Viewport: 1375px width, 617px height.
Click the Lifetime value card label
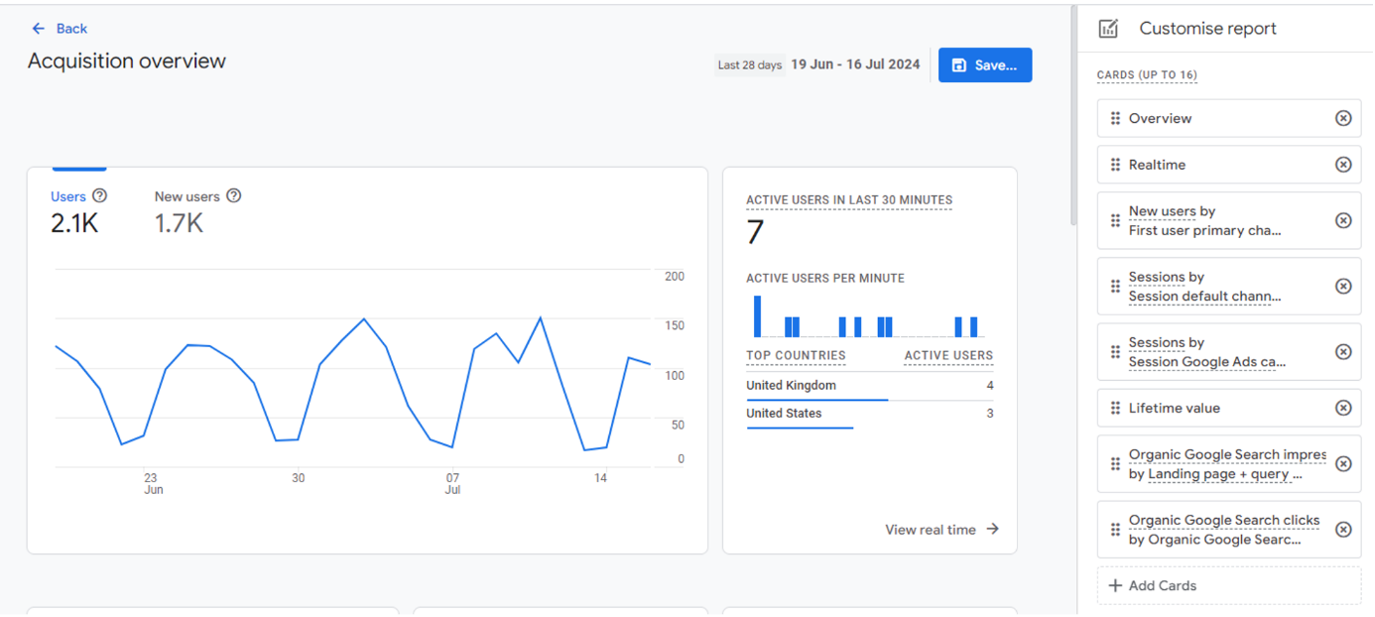point(1174,408)
